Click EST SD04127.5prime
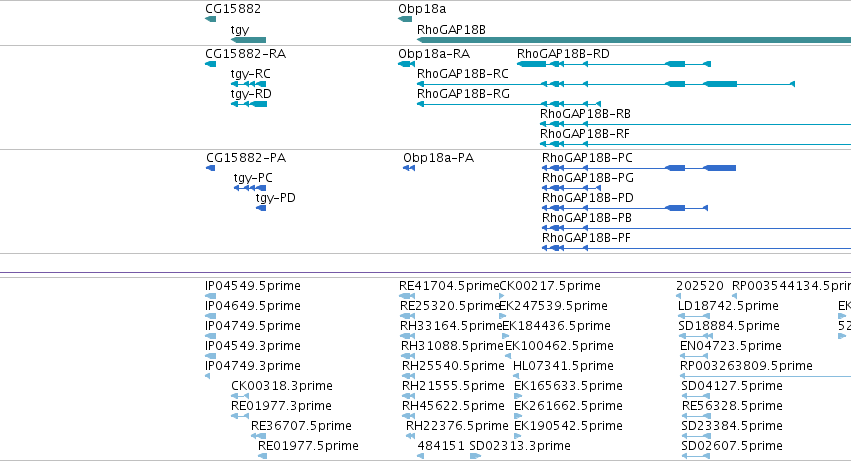Viewport: 851px width, 461px height. [732, 387]
